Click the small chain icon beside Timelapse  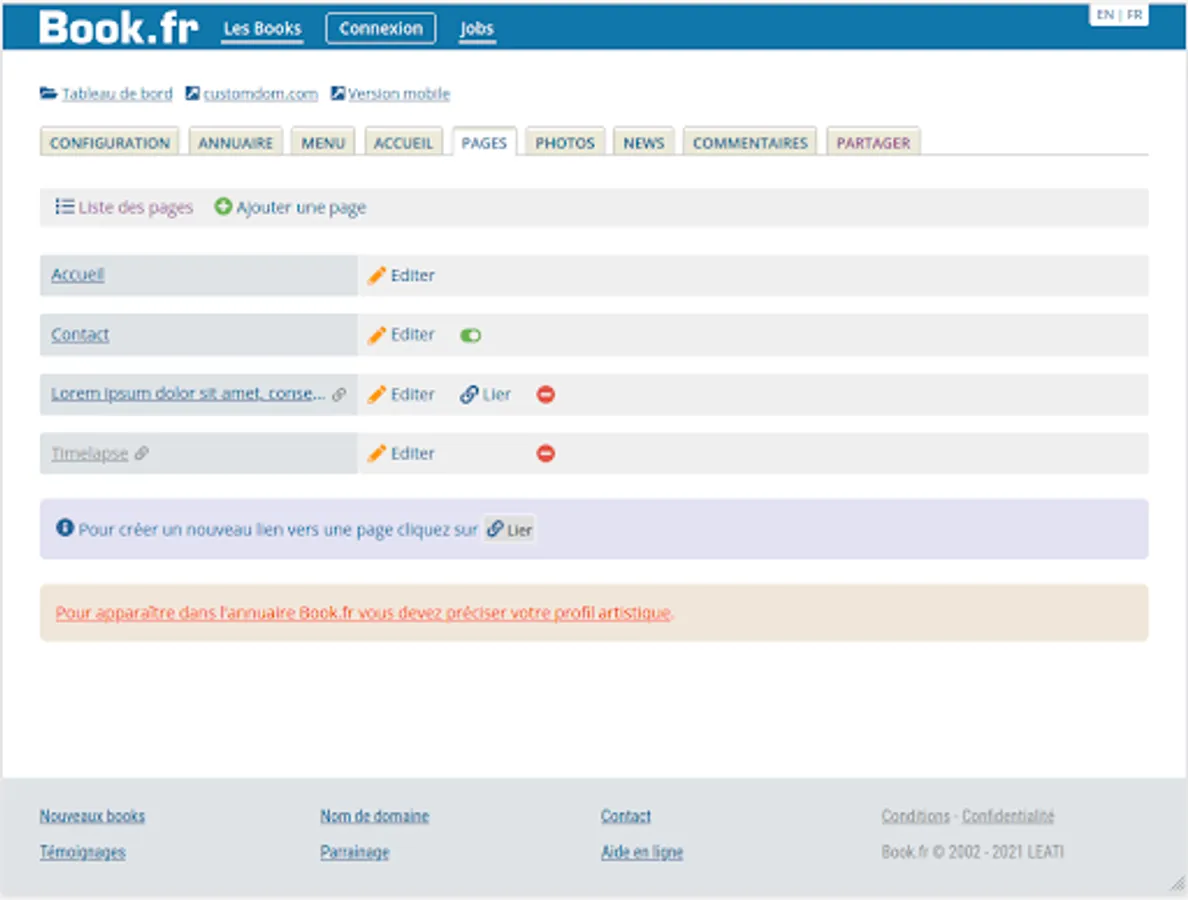[142, 453]
